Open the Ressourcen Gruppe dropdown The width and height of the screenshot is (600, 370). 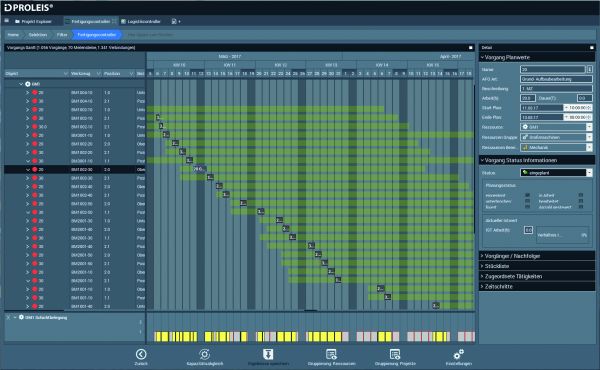tap(589, 137)
